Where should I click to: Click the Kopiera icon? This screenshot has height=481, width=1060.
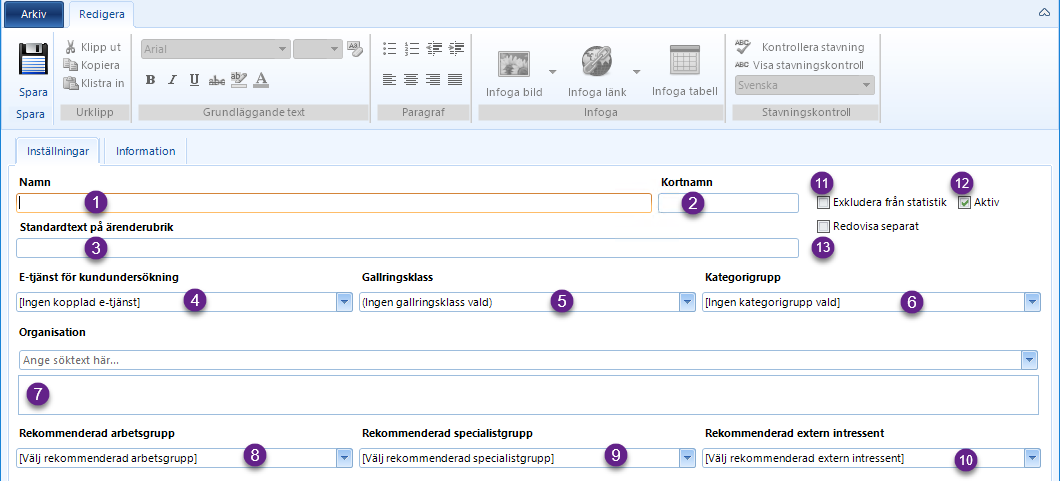(70, 65)
